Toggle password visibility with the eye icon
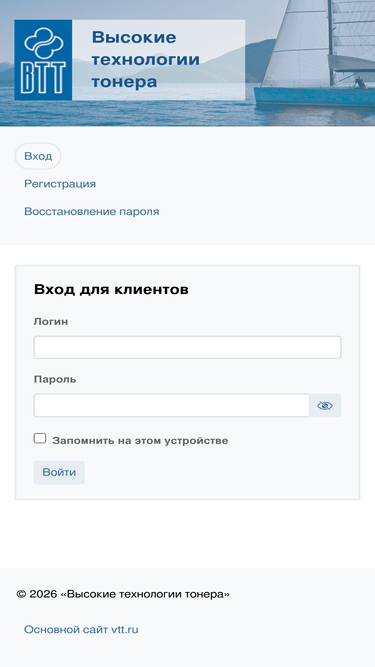Screen dimensions: 375x667 (325, 405)
